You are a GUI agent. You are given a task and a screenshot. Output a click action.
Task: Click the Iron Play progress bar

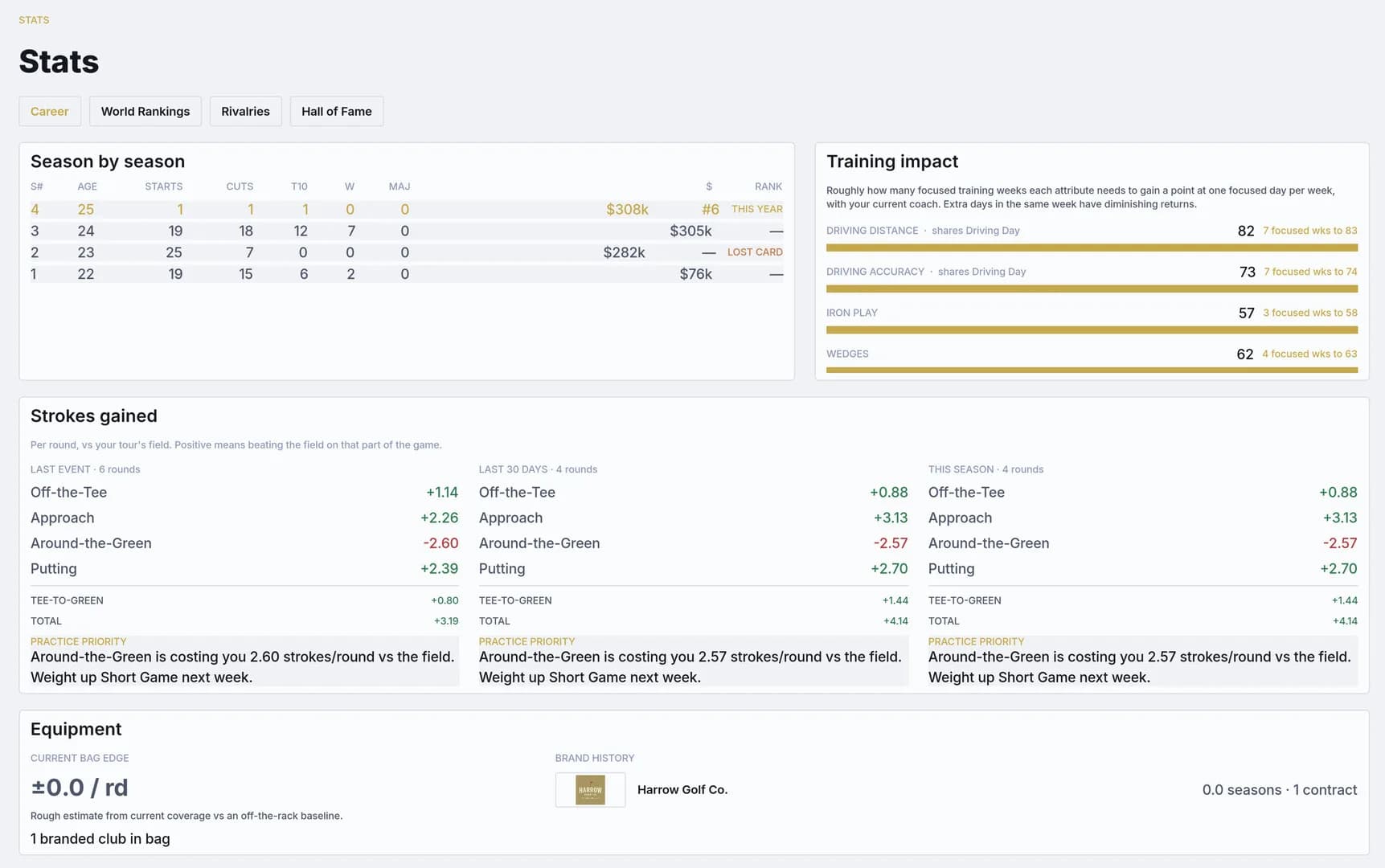(1092, 330)
